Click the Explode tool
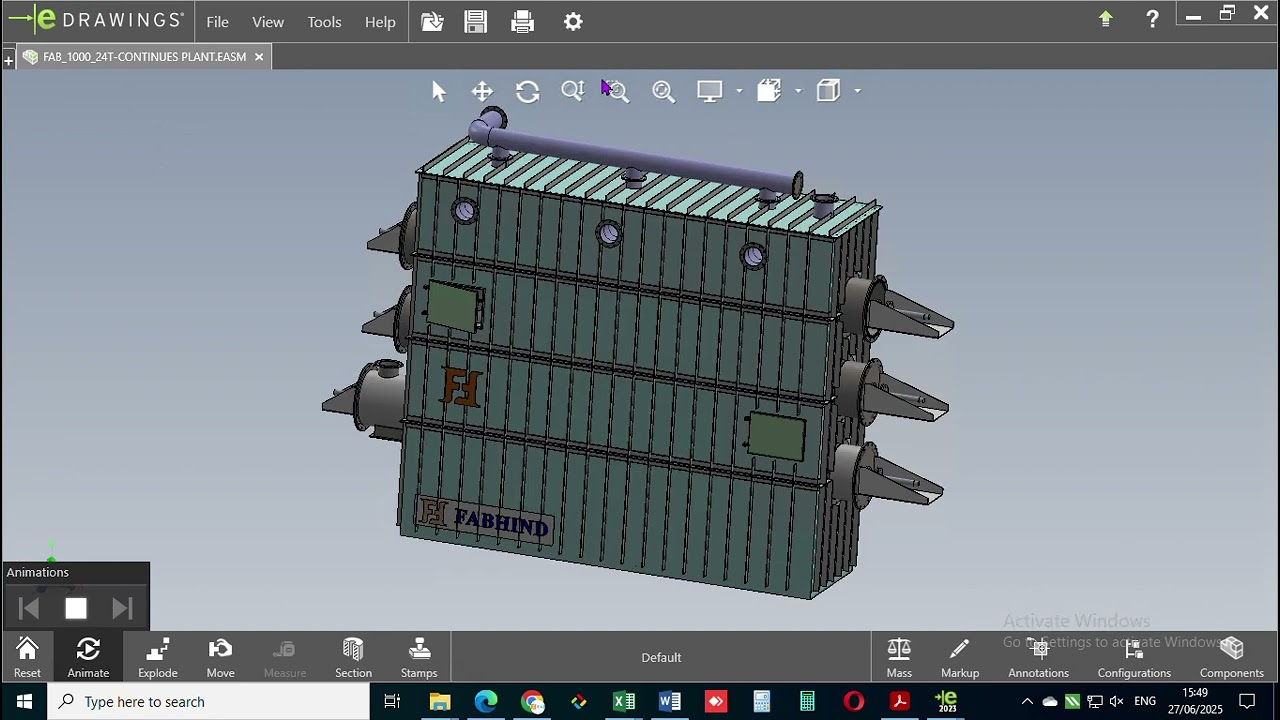Viewport: 1280px width, 720px height. tap(157, 657)
